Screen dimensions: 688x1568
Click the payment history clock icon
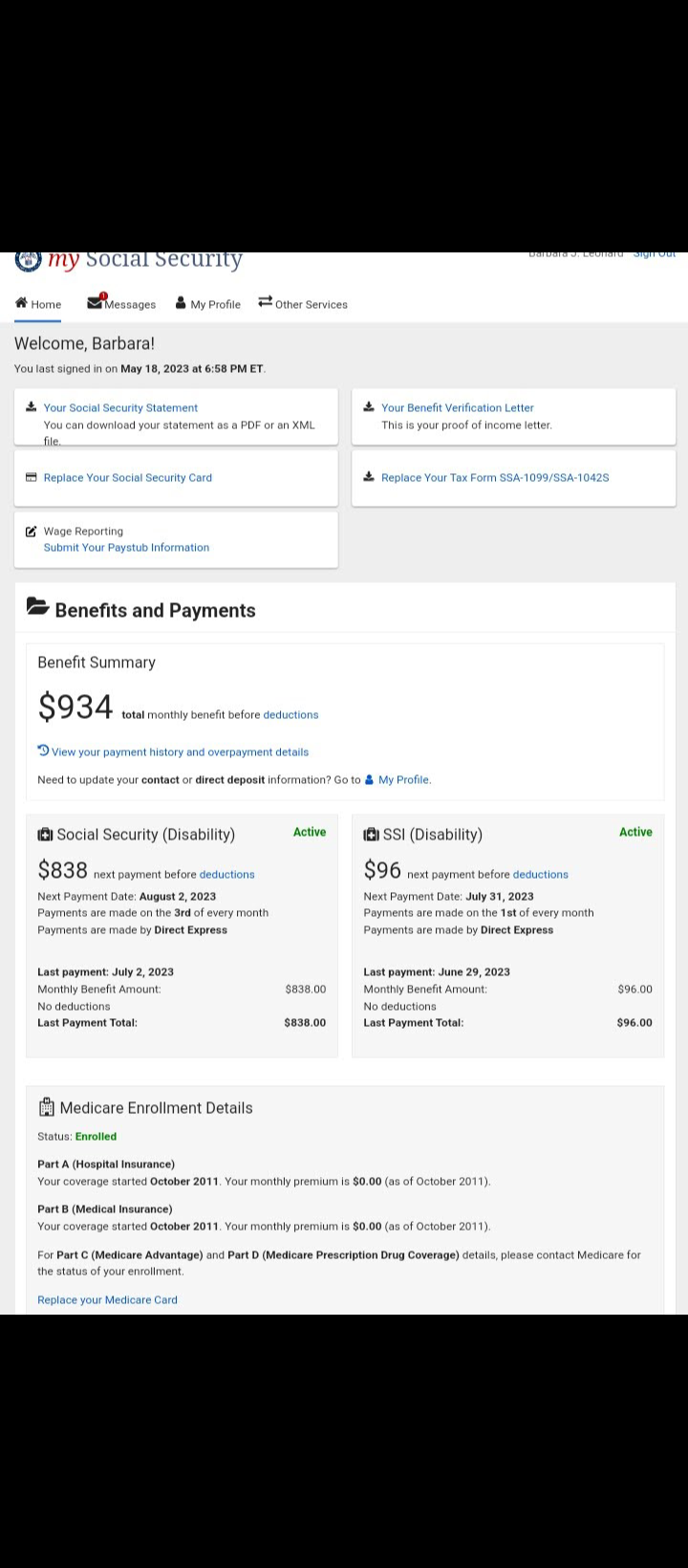point(43,751)
